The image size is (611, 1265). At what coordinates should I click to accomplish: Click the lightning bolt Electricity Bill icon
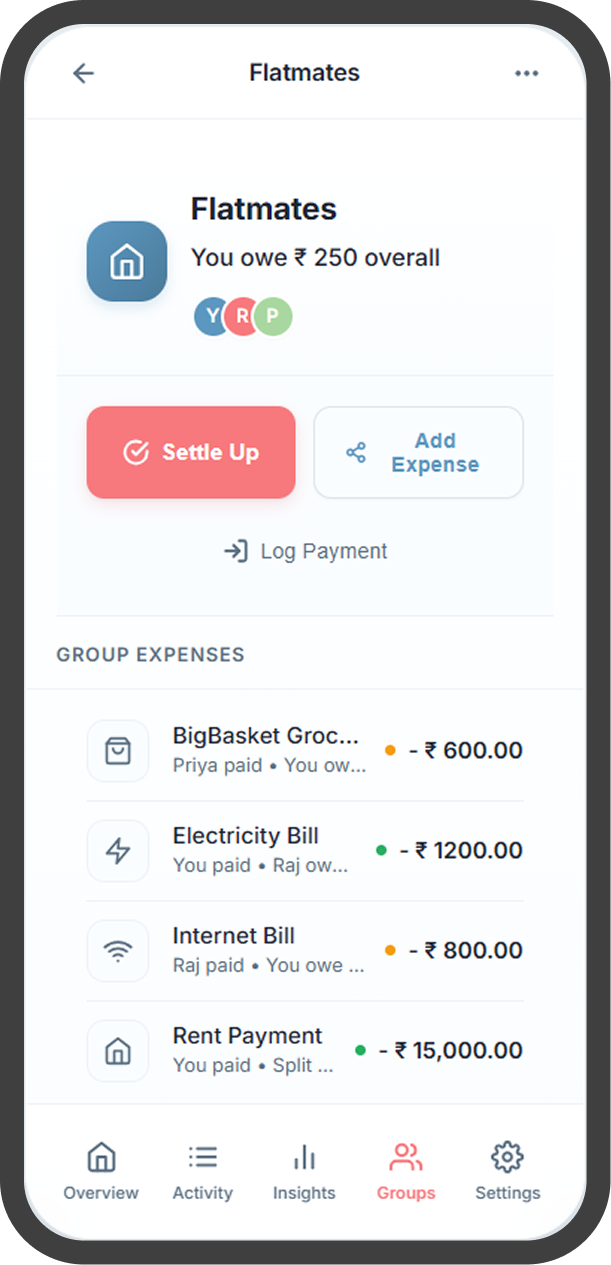[x=118, y=851]
